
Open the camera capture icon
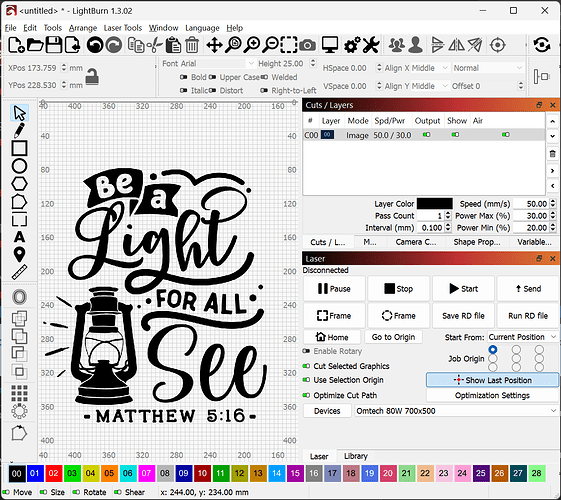point(308,45)
